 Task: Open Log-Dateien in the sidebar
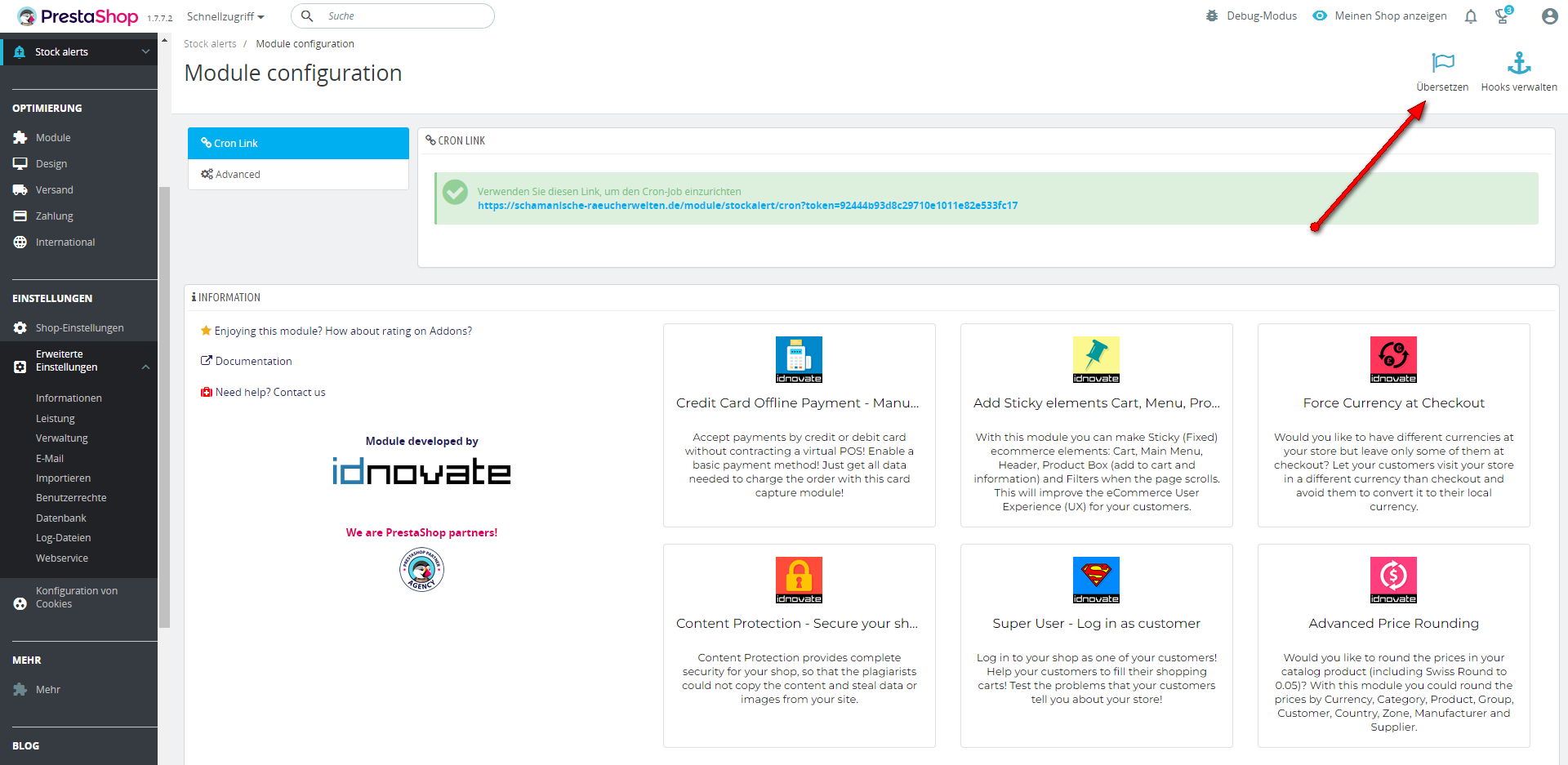[x=63, y=538]
